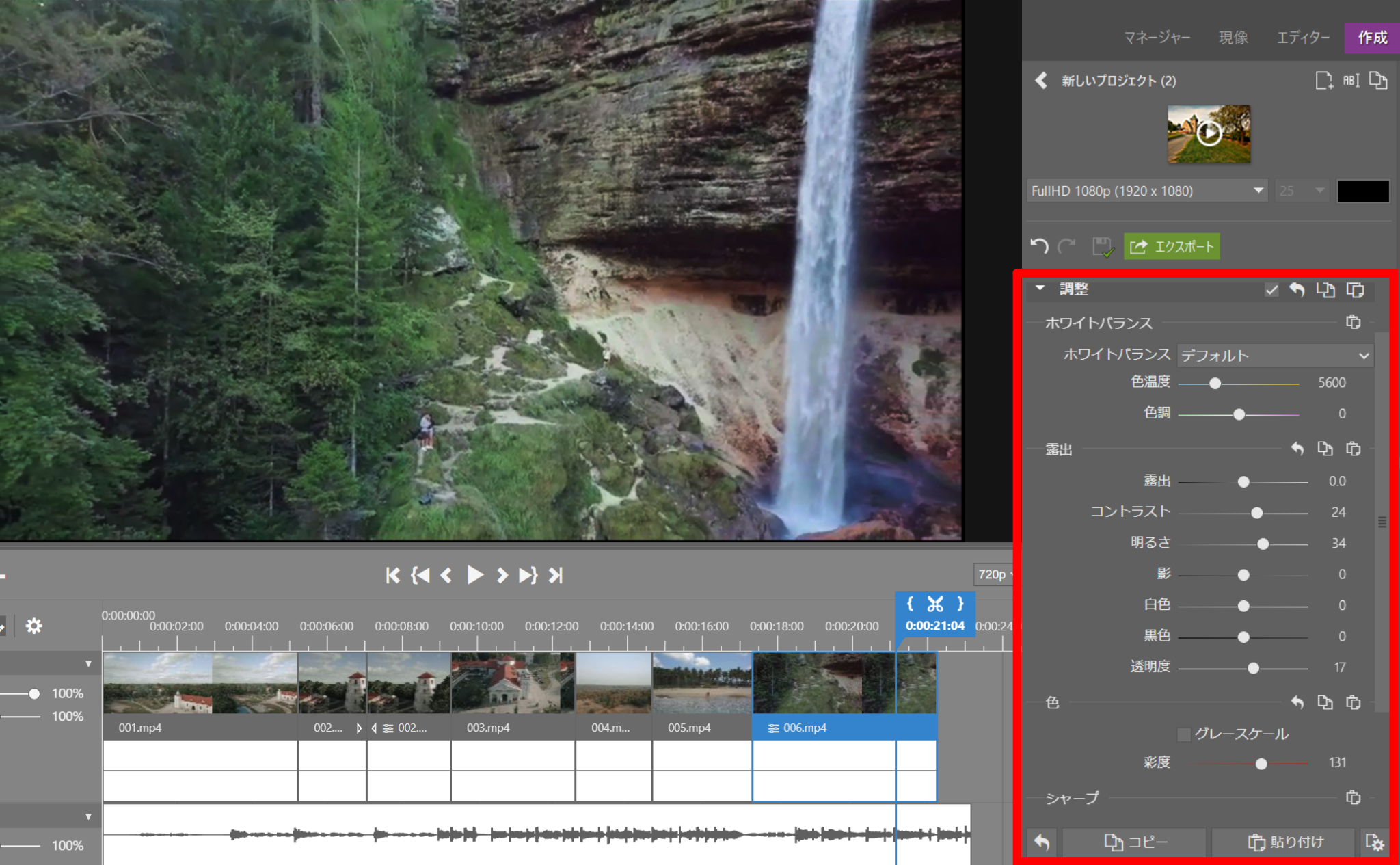Expand the video track options arrow
This screenshot has height=865, width=1400.
pos(88,664)
